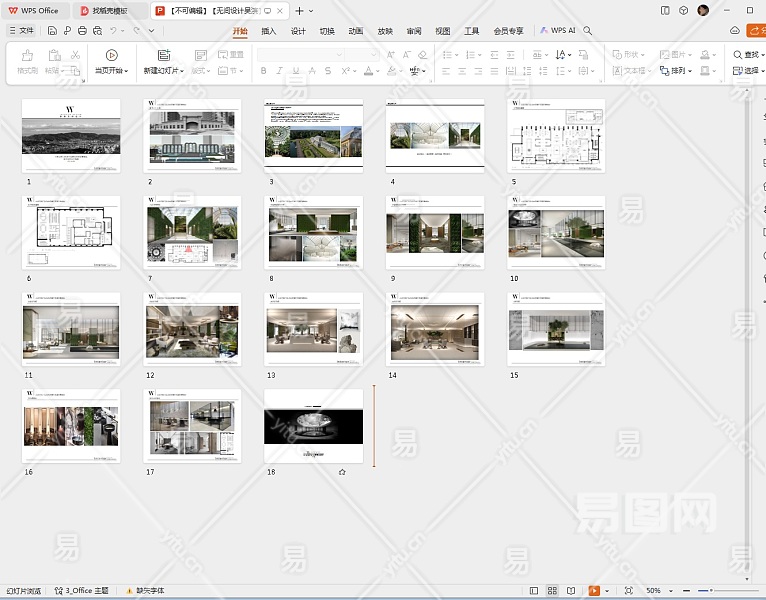The image size is (766, 600).
Task: Select slide 12 thumbnail
Action: click(x=192, y=330)
